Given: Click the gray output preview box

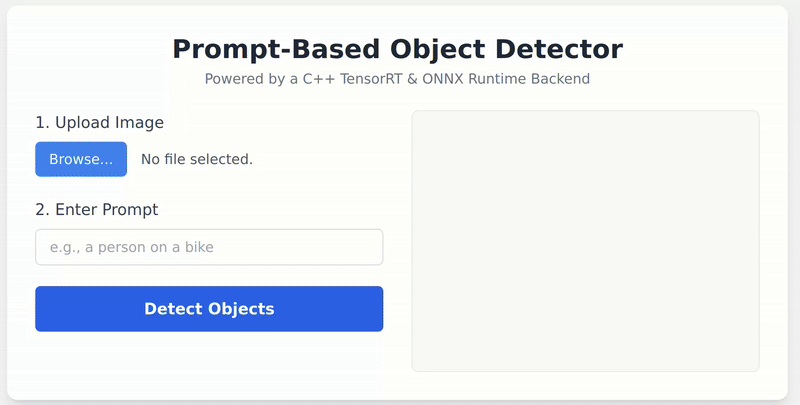Looking at the screenshot, I should pos(585,241).
